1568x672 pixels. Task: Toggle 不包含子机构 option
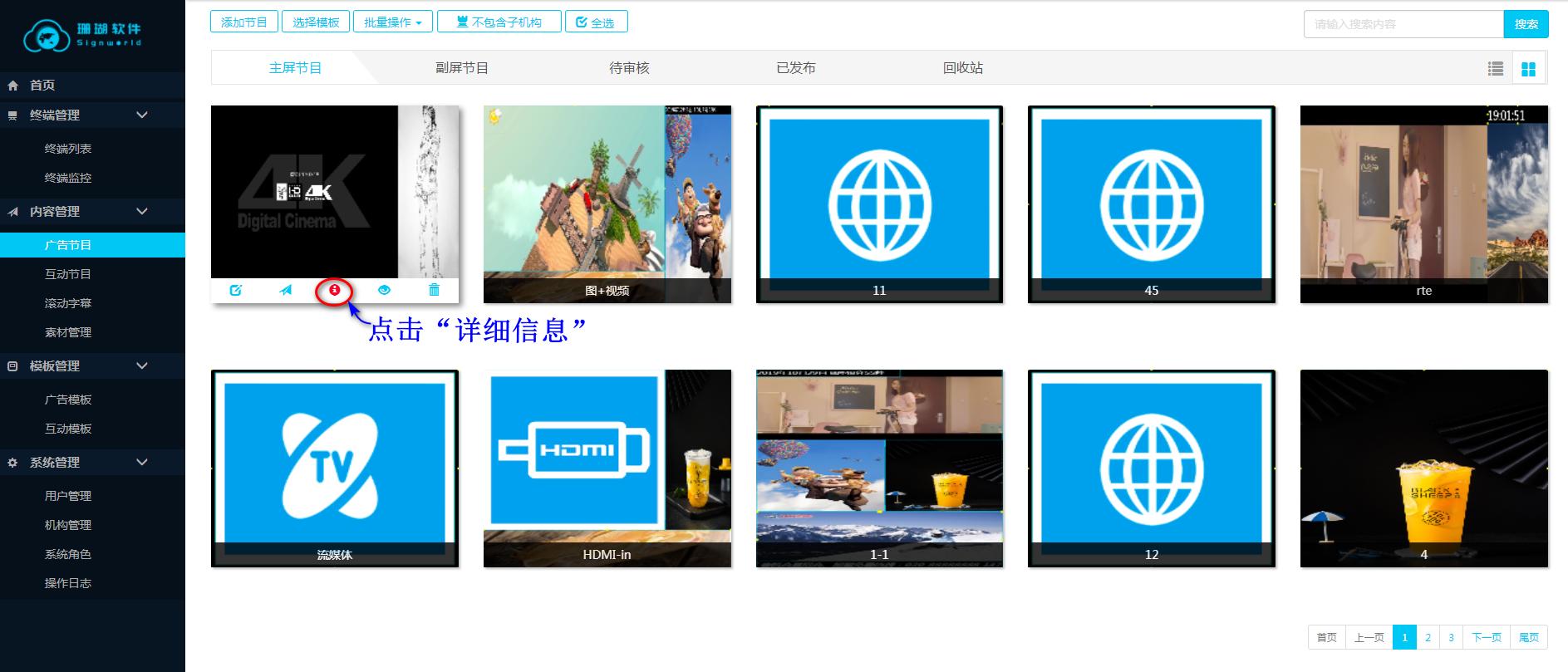(499, 22)
